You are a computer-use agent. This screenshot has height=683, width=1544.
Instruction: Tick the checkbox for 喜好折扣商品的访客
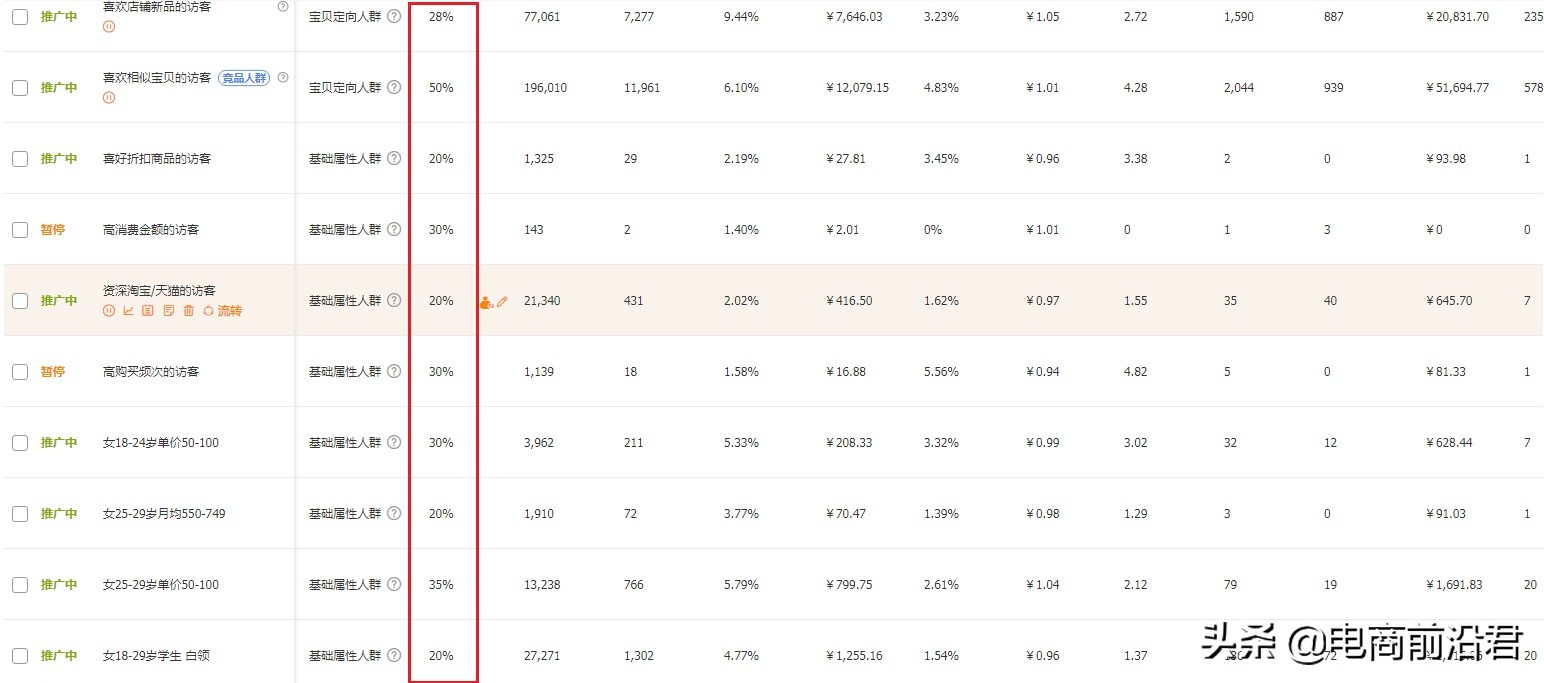click(20, 159)
